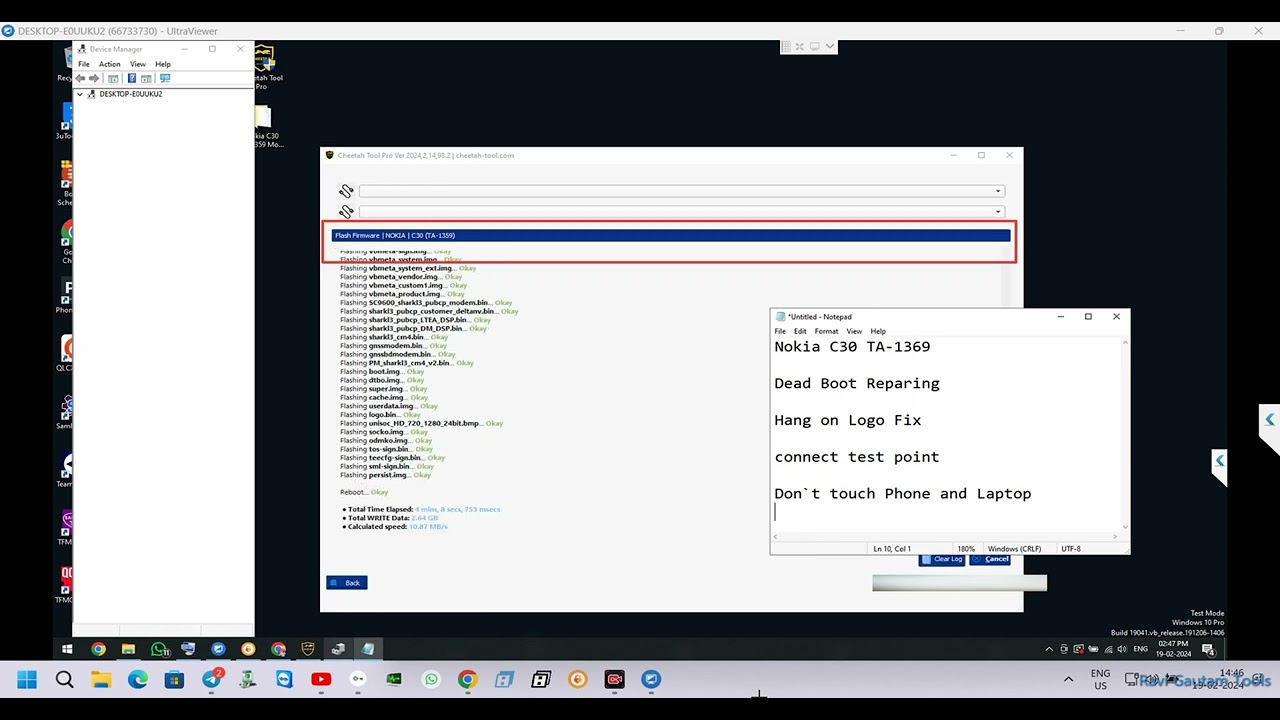1280x720 pixels.
Task: Click Scan for hardware changes monitor icon
Action: tap(165, 78)
